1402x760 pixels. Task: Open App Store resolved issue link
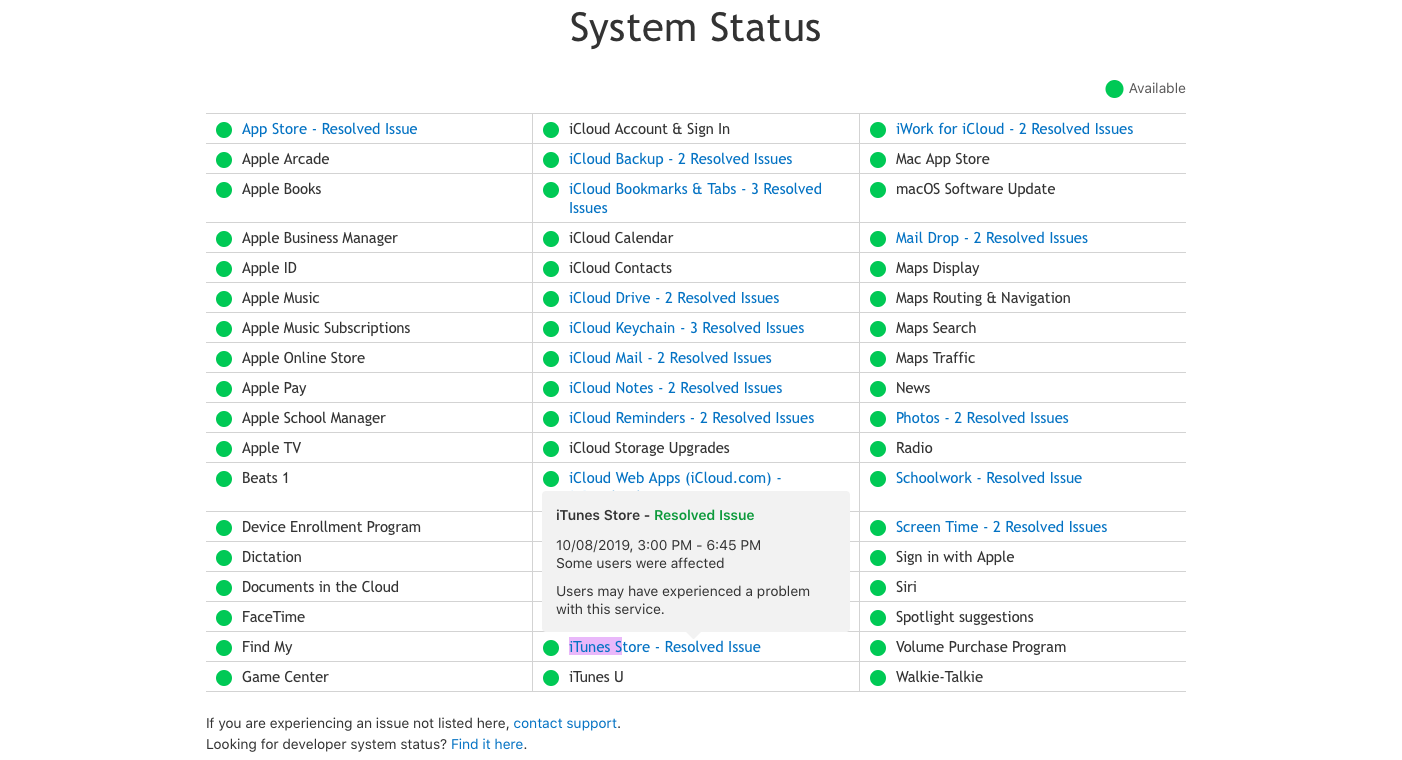click(329, 129)
